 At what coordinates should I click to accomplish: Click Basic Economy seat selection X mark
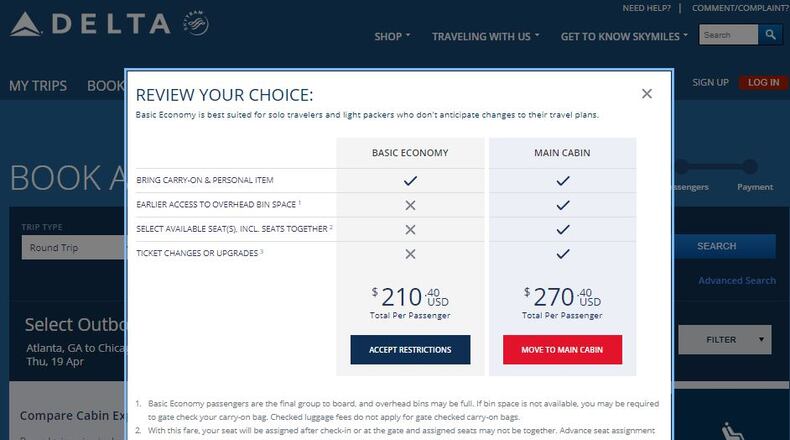(x=410, y=229)
